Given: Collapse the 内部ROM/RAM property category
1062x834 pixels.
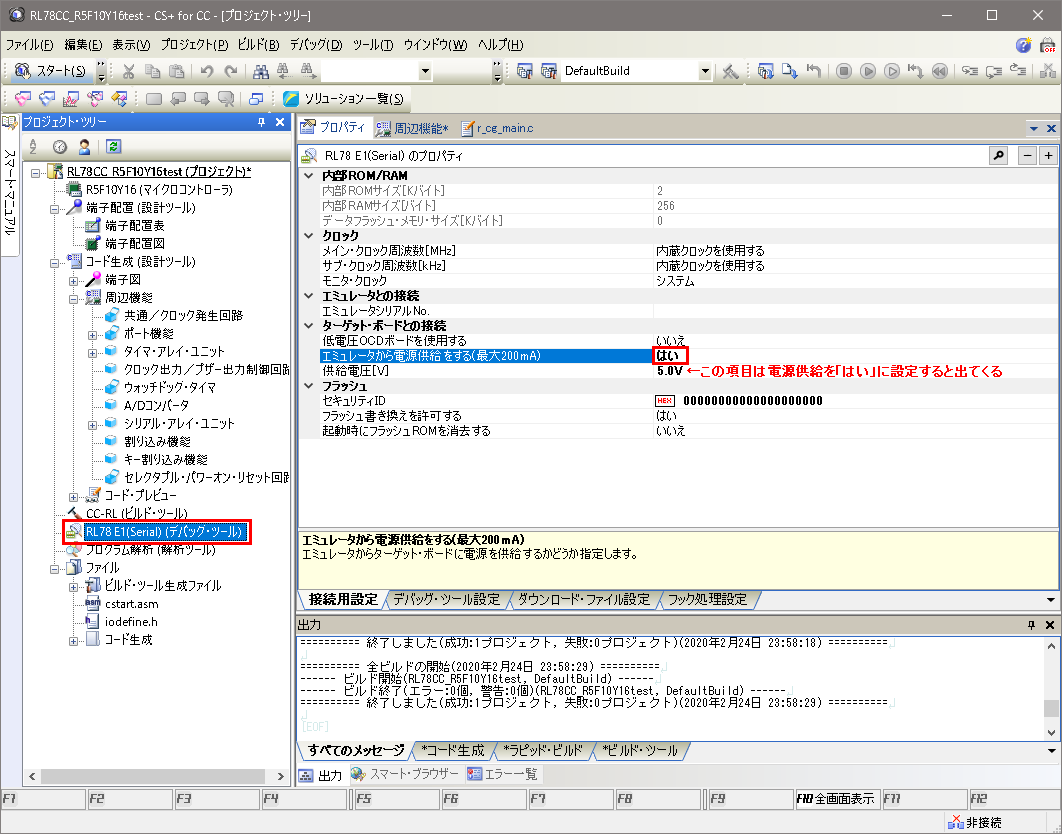Looking at the screenshot, I should pyautogui.click(x=309, y=175).
